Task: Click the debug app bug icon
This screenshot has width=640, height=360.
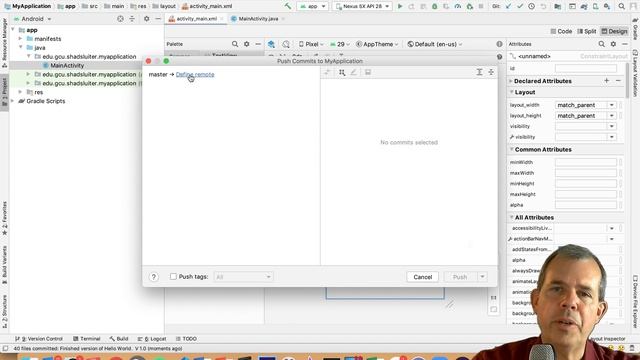Action: (x=435, y=6)
